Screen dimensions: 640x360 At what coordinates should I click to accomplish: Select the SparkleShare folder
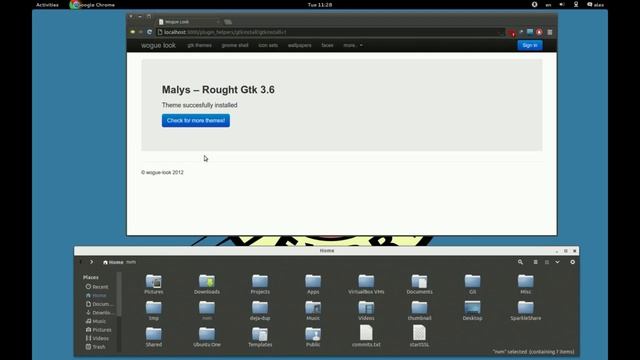point(526,311)
